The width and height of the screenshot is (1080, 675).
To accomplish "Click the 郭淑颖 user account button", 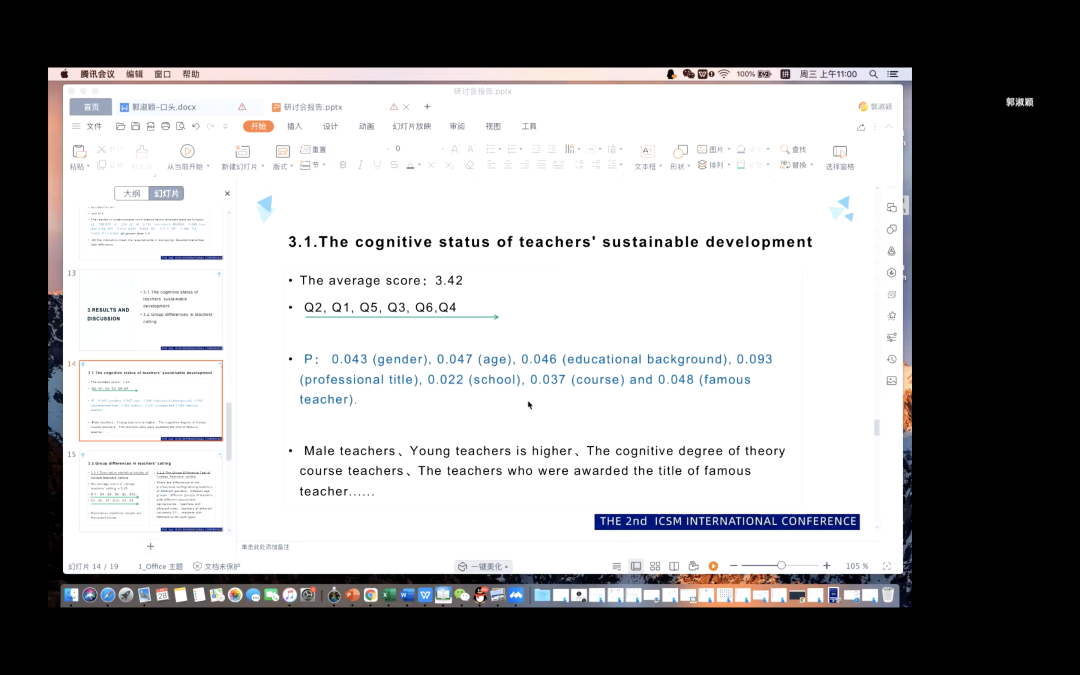I will (875, 107).
